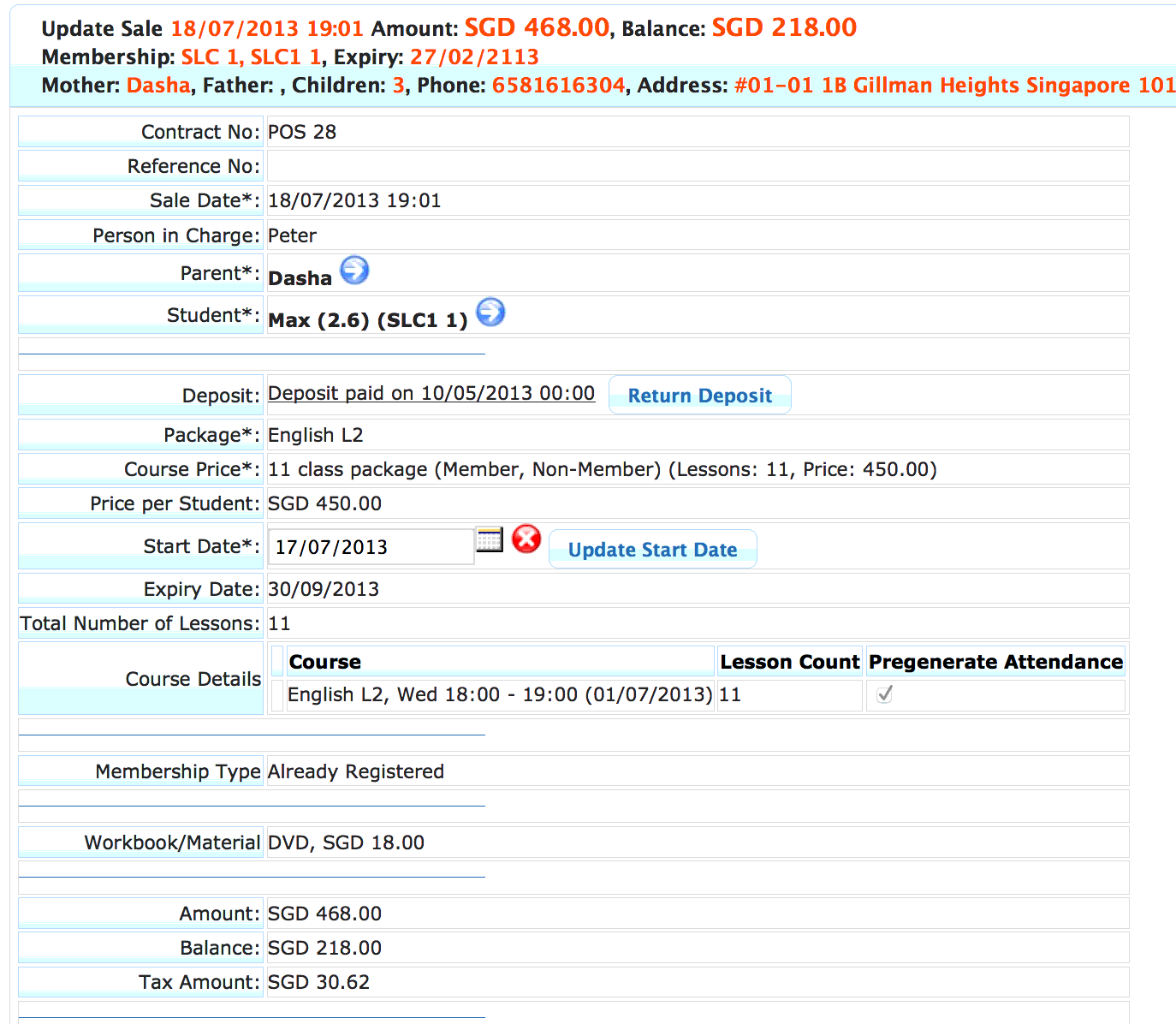The width and height of the screenshot is (1176, 1024).
Task: Clear the Start Date with red X
Action: [526, 539]
